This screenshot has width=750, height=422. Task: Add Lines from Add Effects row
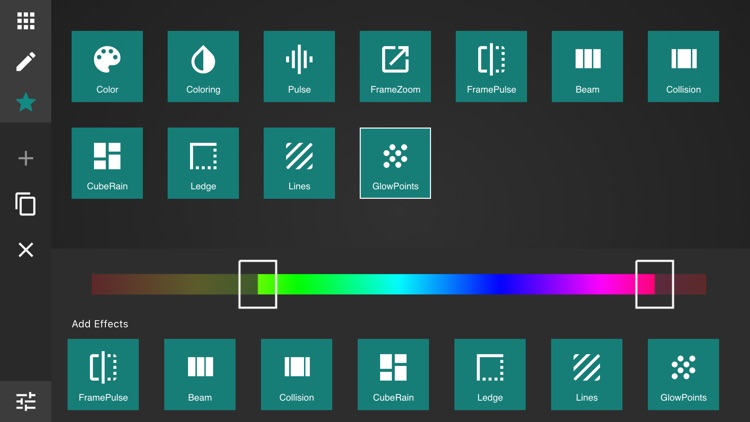click(586, 375)
